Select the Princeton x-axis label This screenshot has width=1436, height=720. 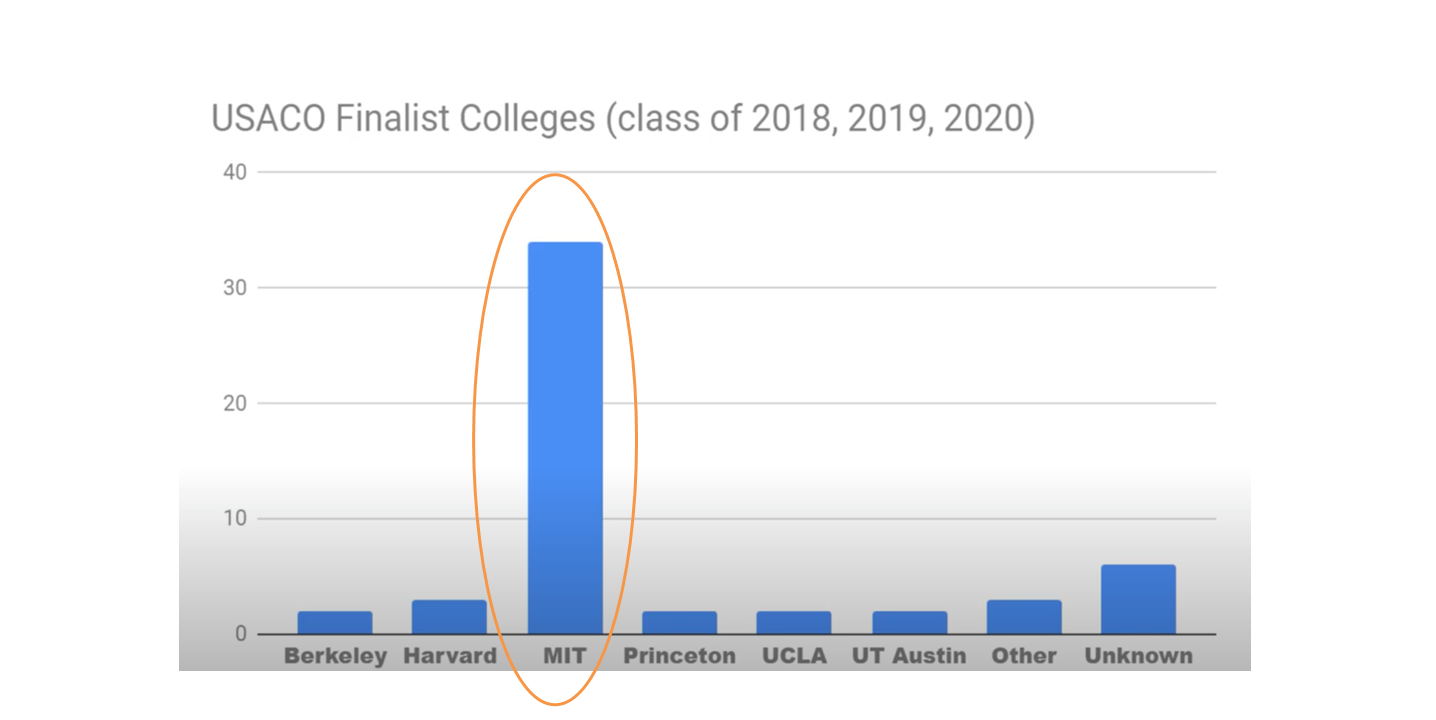click(679, 656)
